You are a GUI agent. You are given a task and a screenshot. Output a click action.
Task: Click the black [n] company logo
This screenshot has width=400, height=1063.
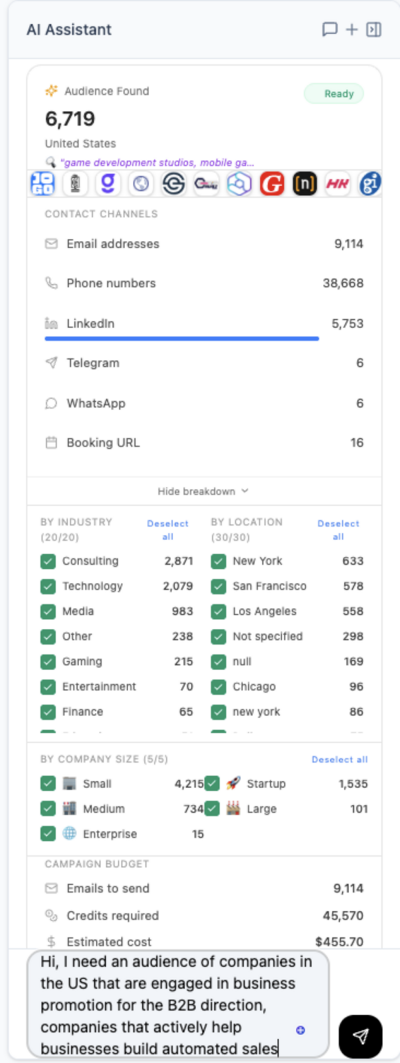(x=305, y=183)
